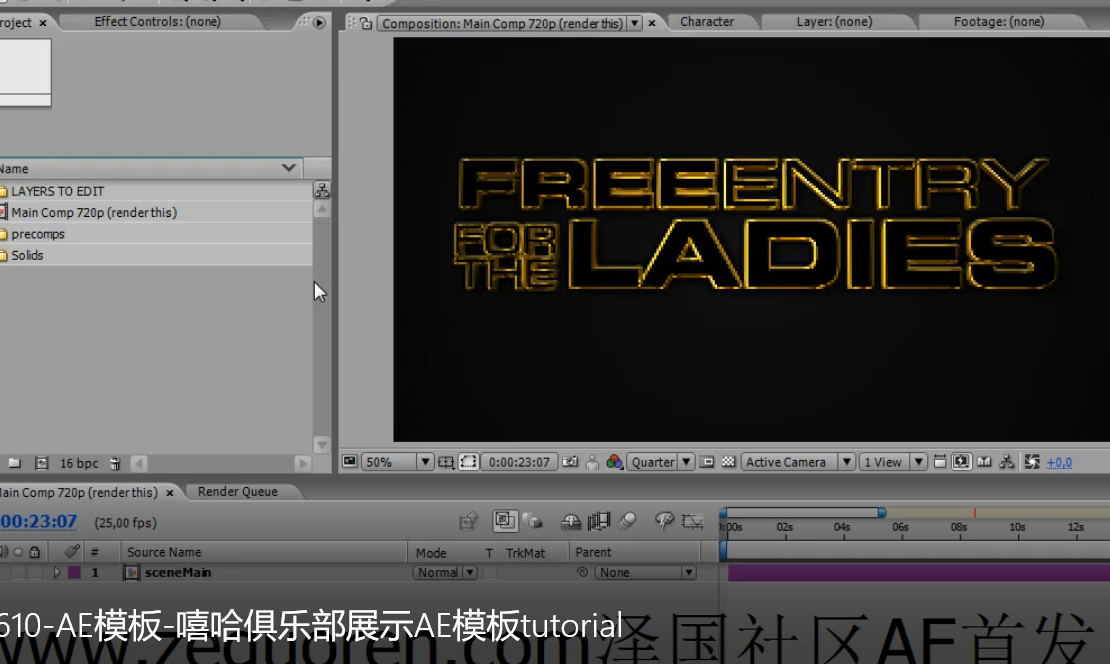Click the 06s mark on time ruler

[900, 527]
